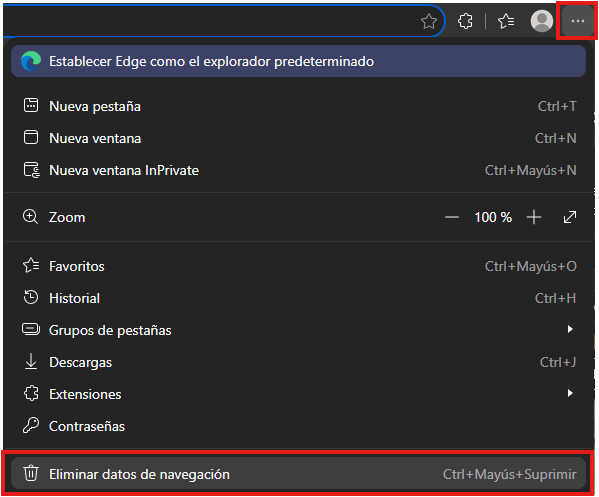The width and height of the screenshot is (599, 497).
Task: Click the Historial clock icon
Action: tap(31, 297)
